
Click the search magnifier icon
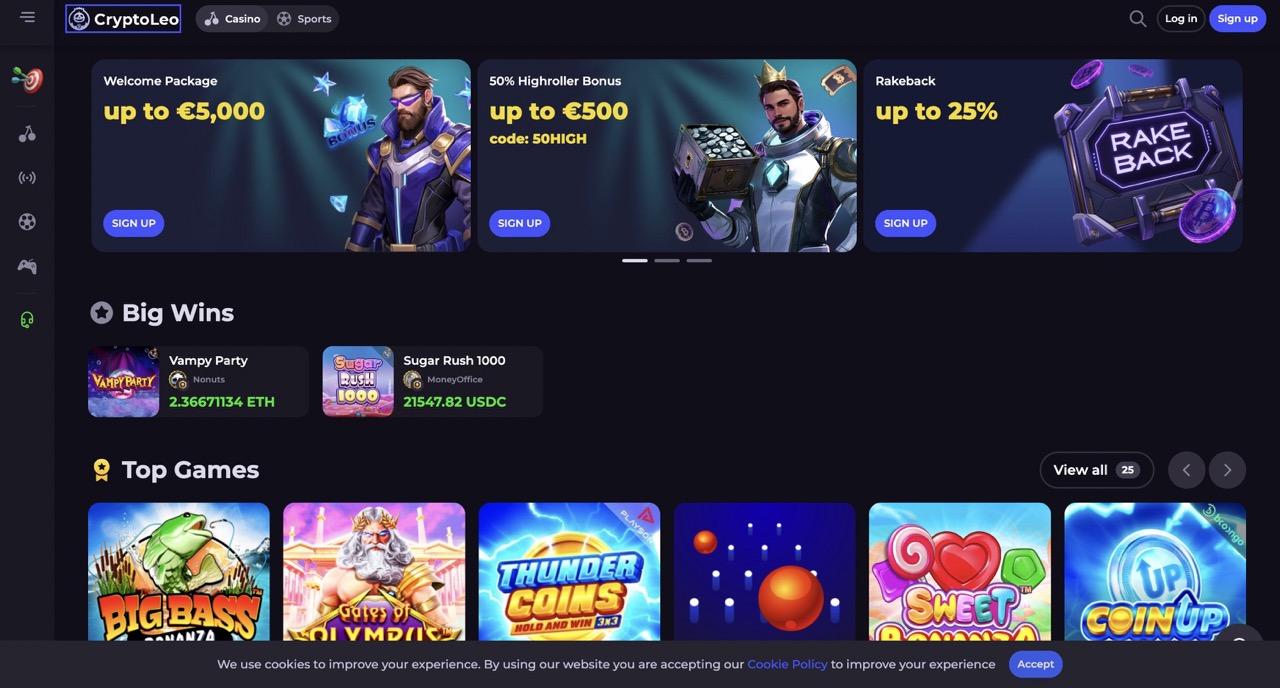tap(1137, 18)
